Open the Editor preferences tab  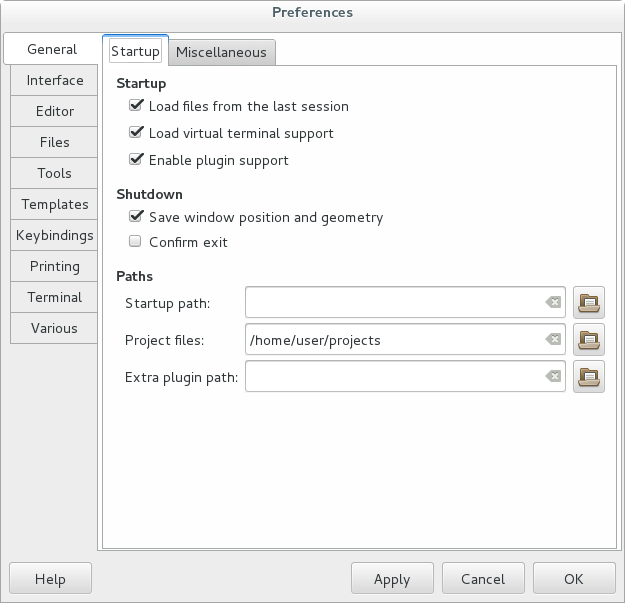(x=55, y=111)
